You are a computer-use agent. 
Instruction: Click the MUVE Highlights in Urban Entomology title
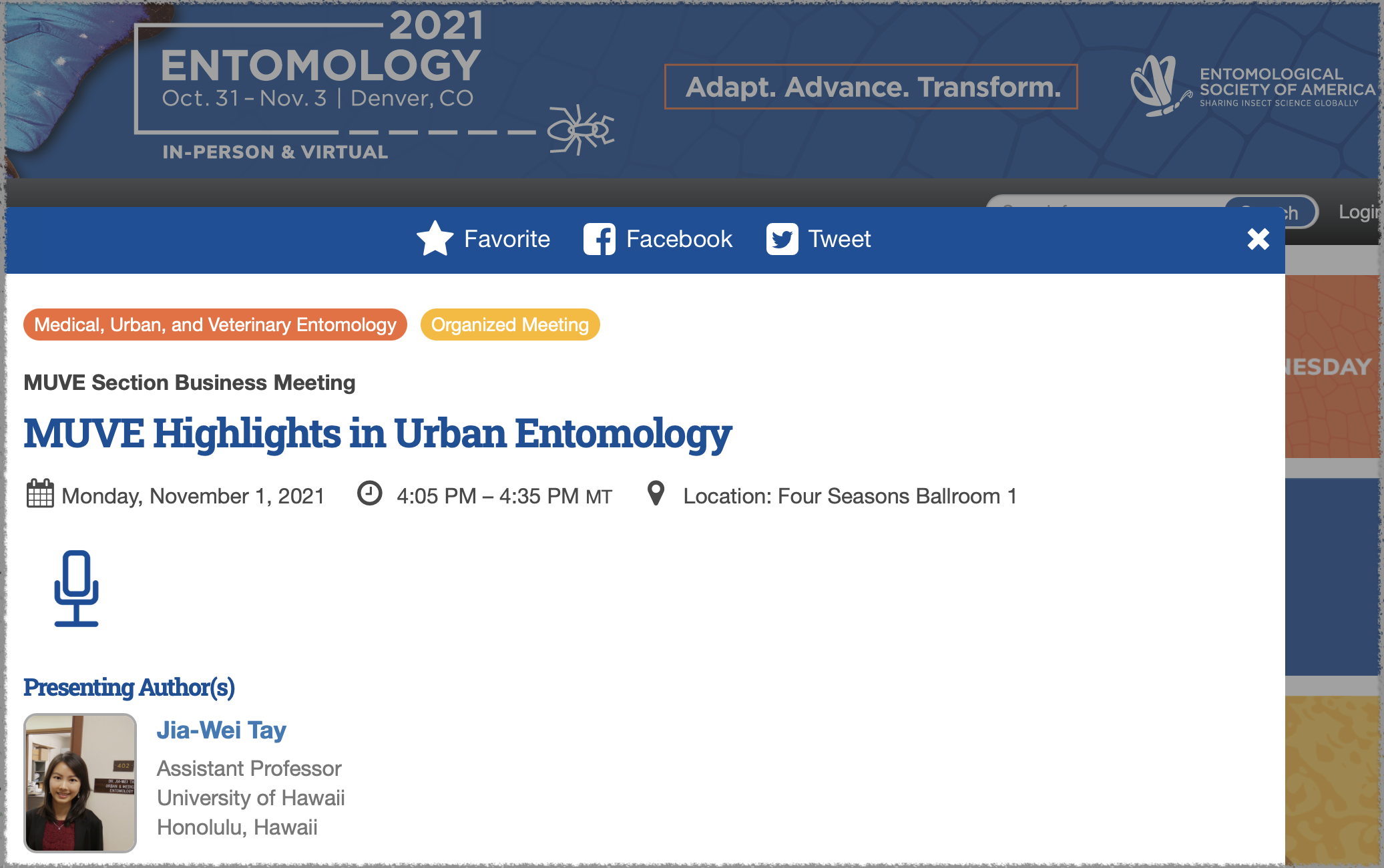point(378,434)
